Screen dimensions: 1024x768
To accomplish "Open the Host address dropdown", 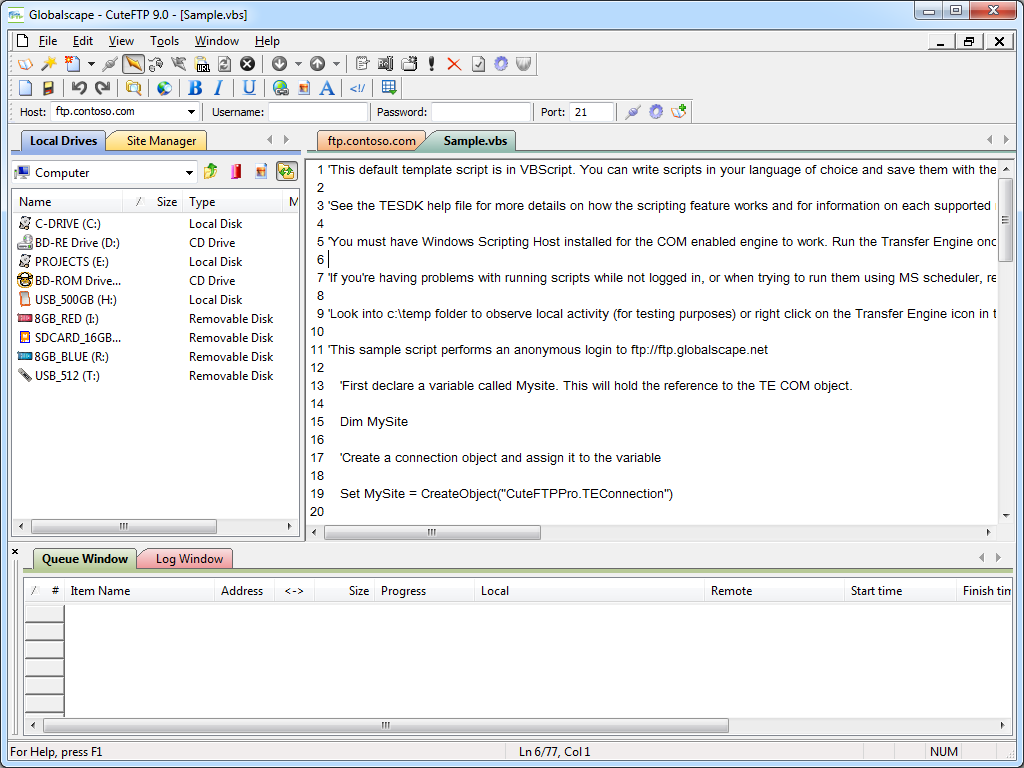I will click(x=191, y=112).
